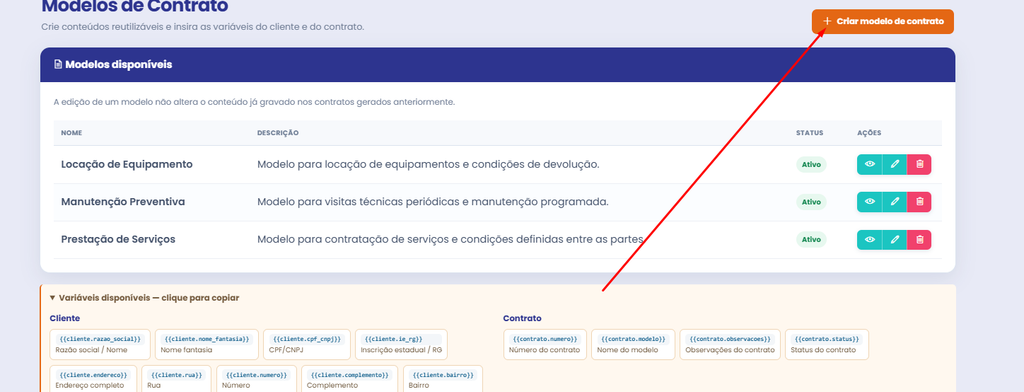The height and width of the screenshot is (392, 1024).
Task: Click the document icon beside Modelos disponíveis
Action: [58, 65]
